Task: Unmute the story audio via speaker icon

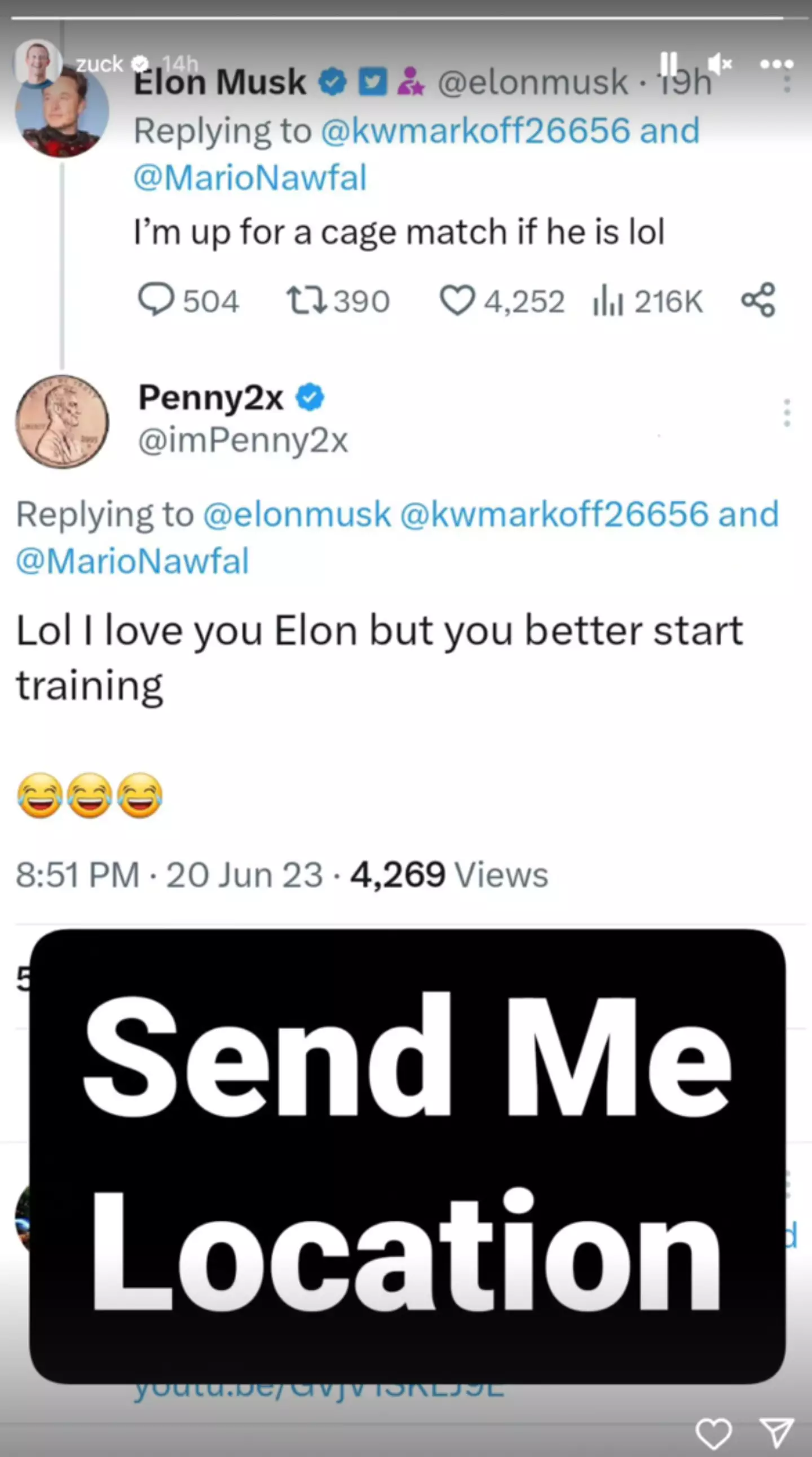Action: click(721, 64)
